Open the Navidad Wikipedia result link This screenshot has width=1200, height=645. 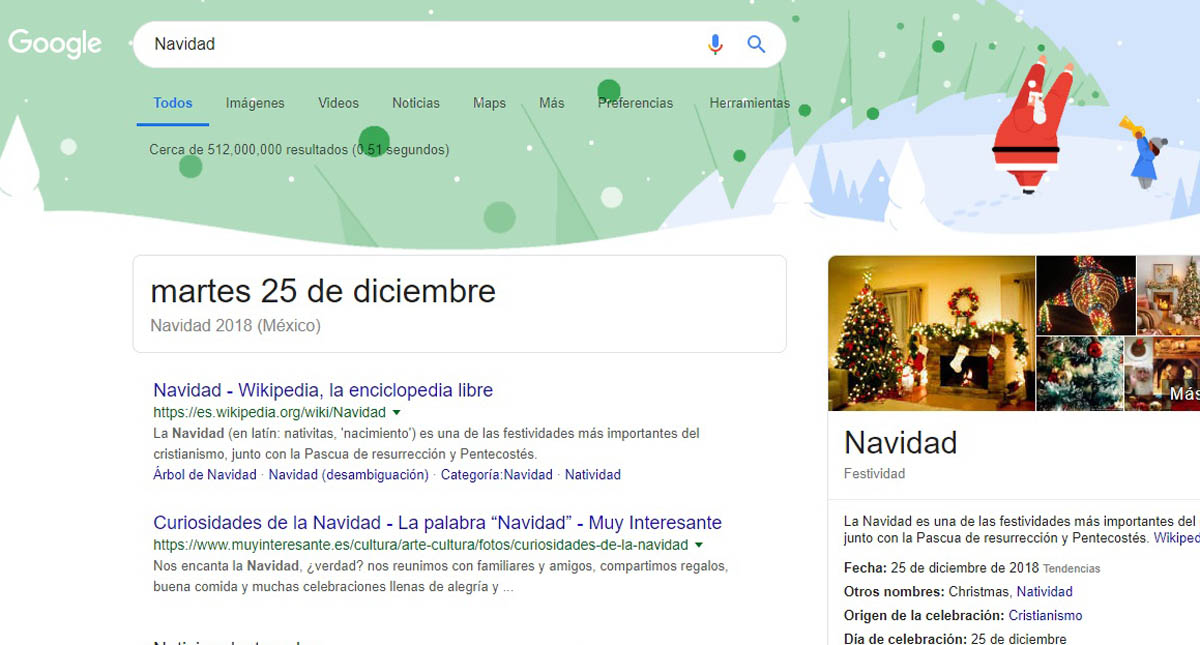coord(322,390)
